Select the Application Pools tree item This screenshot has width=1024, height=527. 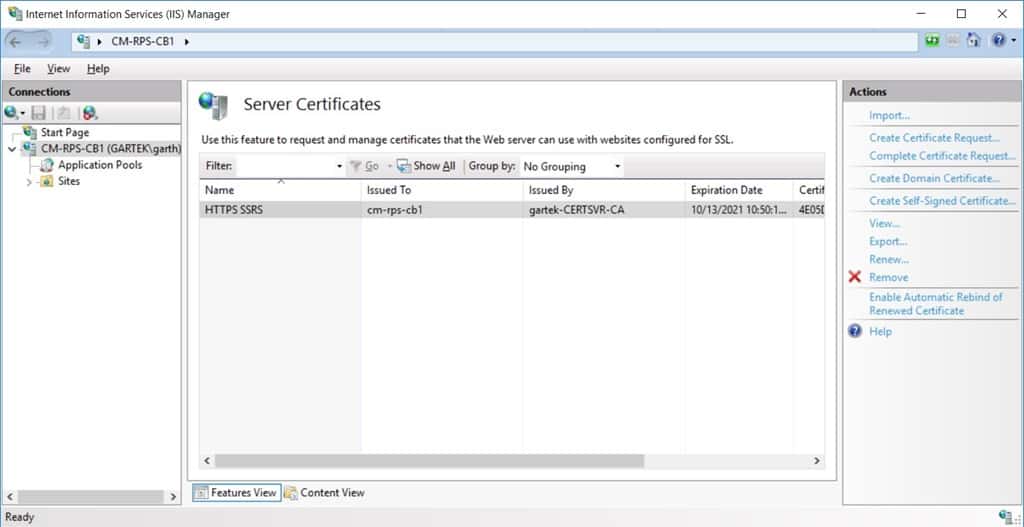pos(100,165)
